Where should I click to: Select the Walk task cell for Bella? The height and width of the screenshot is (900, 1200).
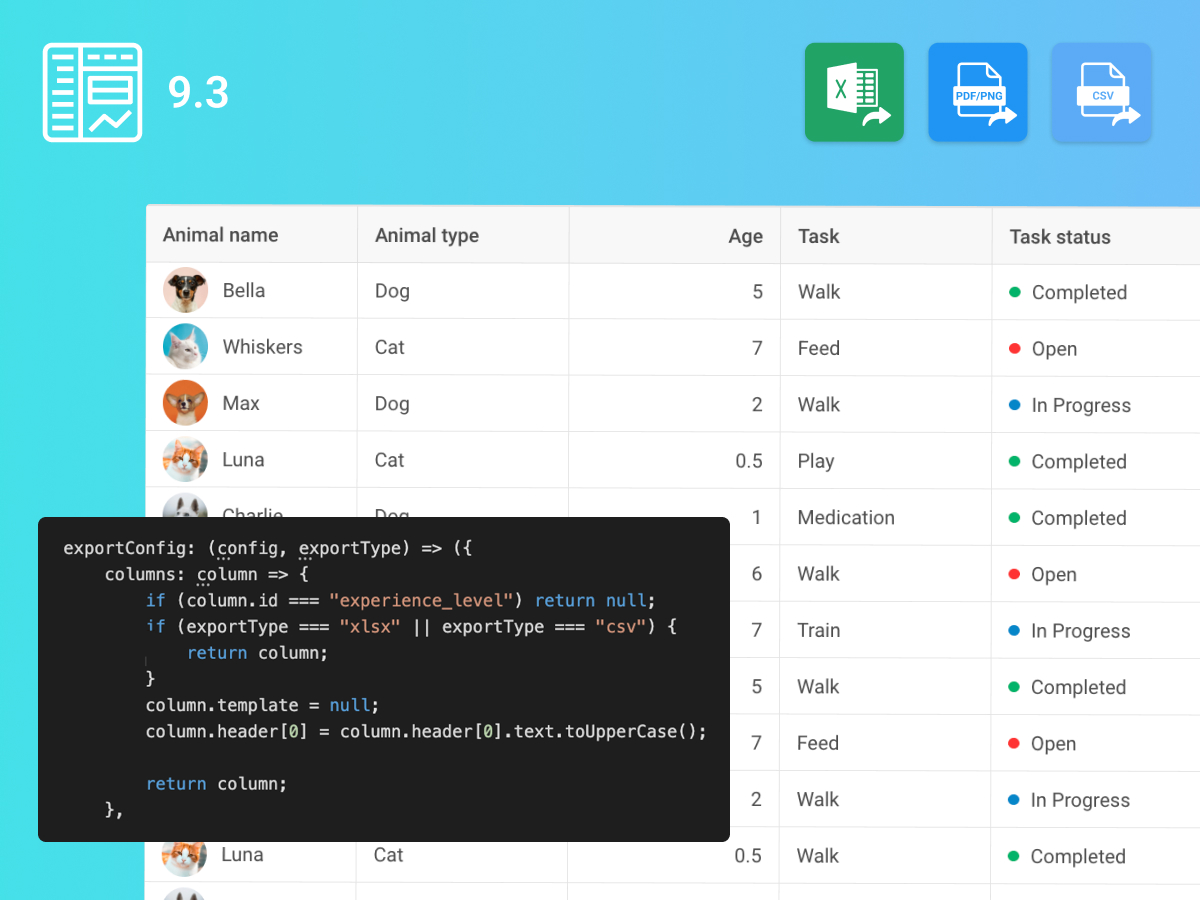point(818,292)
